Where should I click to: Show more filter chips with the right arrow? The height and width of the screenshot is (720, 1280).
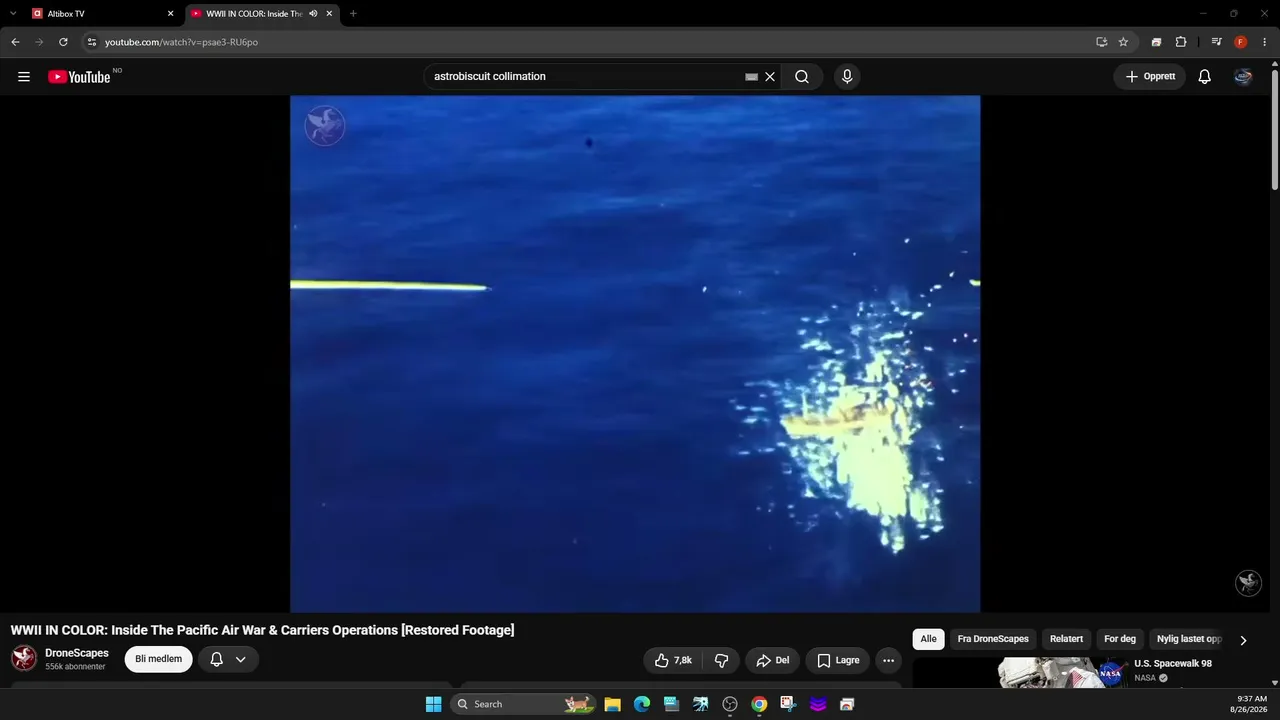pos(1243,640)
